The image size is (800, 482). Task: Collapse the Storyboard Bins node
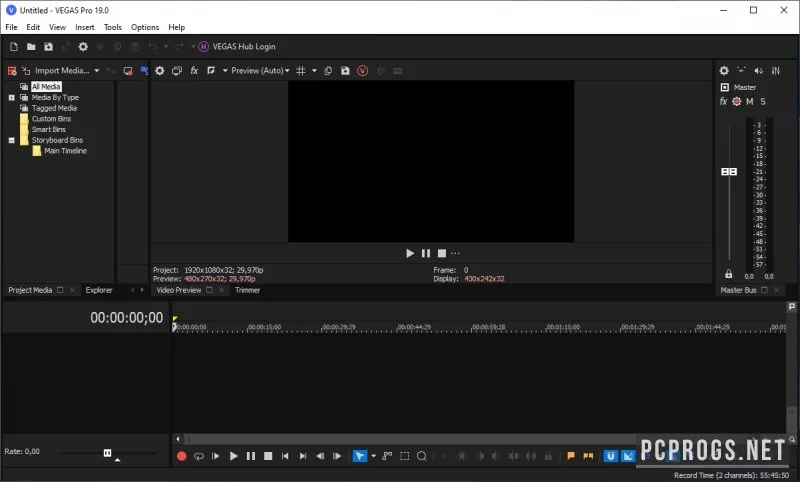tap(12, 140)
